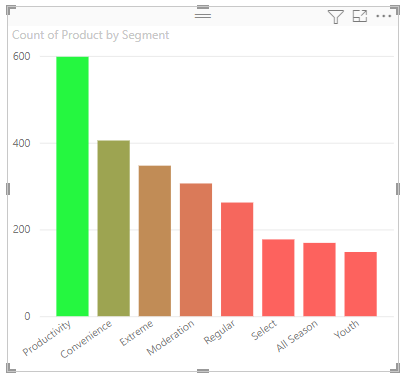
Task: Click the right edge middle resize handle
Action: (398, 189)
